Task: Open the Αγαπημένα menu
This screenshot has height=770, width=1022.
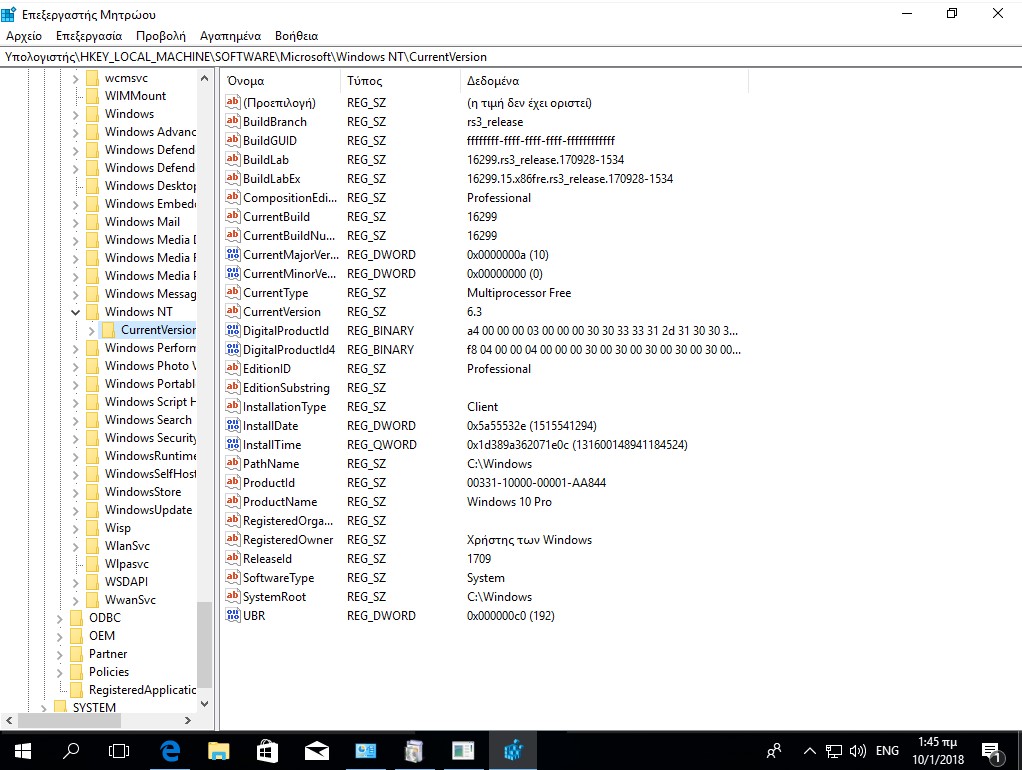Action: 230,36
